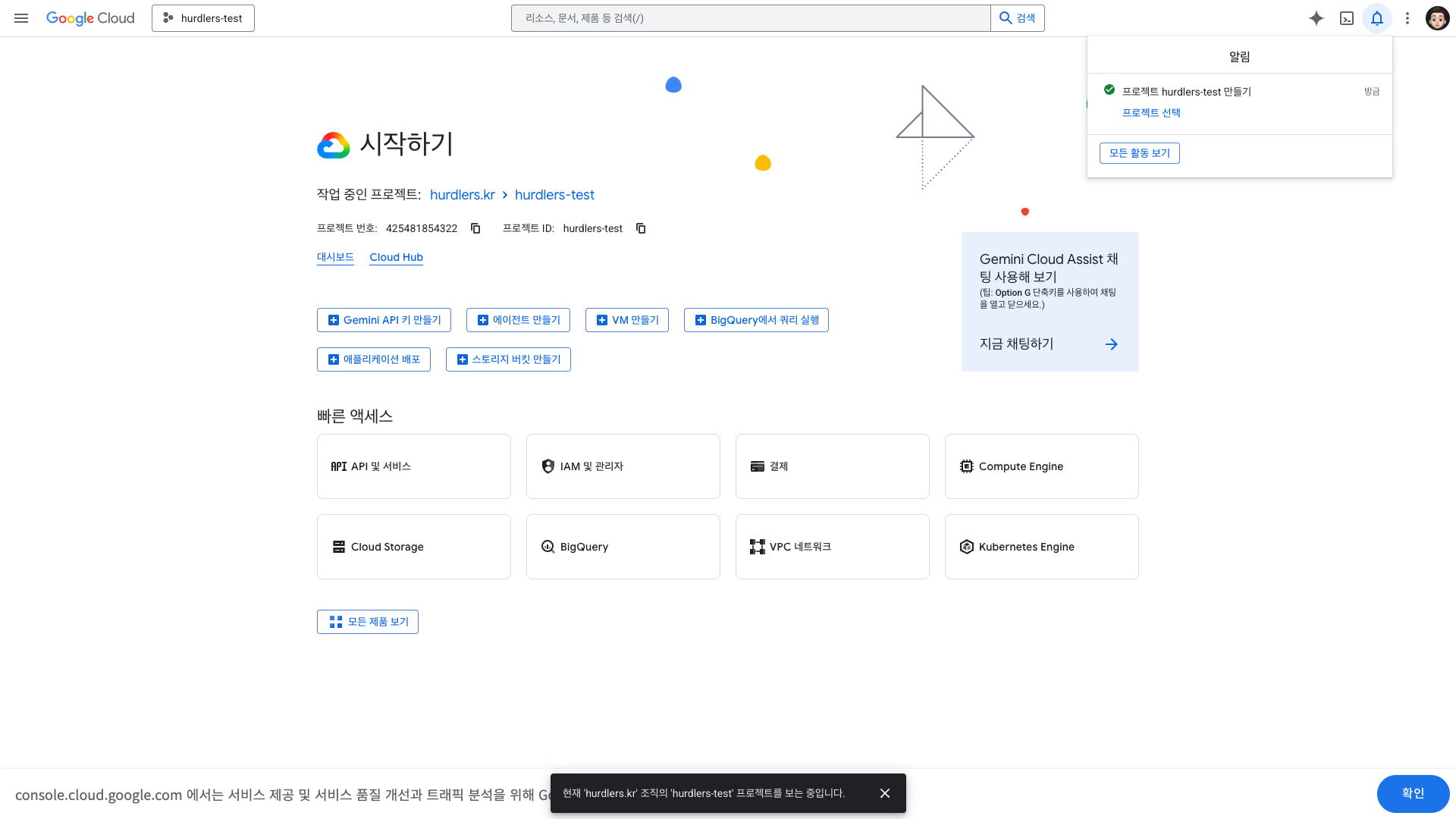Copy the project number
Screen dimensions: 1456x819
click(475, 228)
